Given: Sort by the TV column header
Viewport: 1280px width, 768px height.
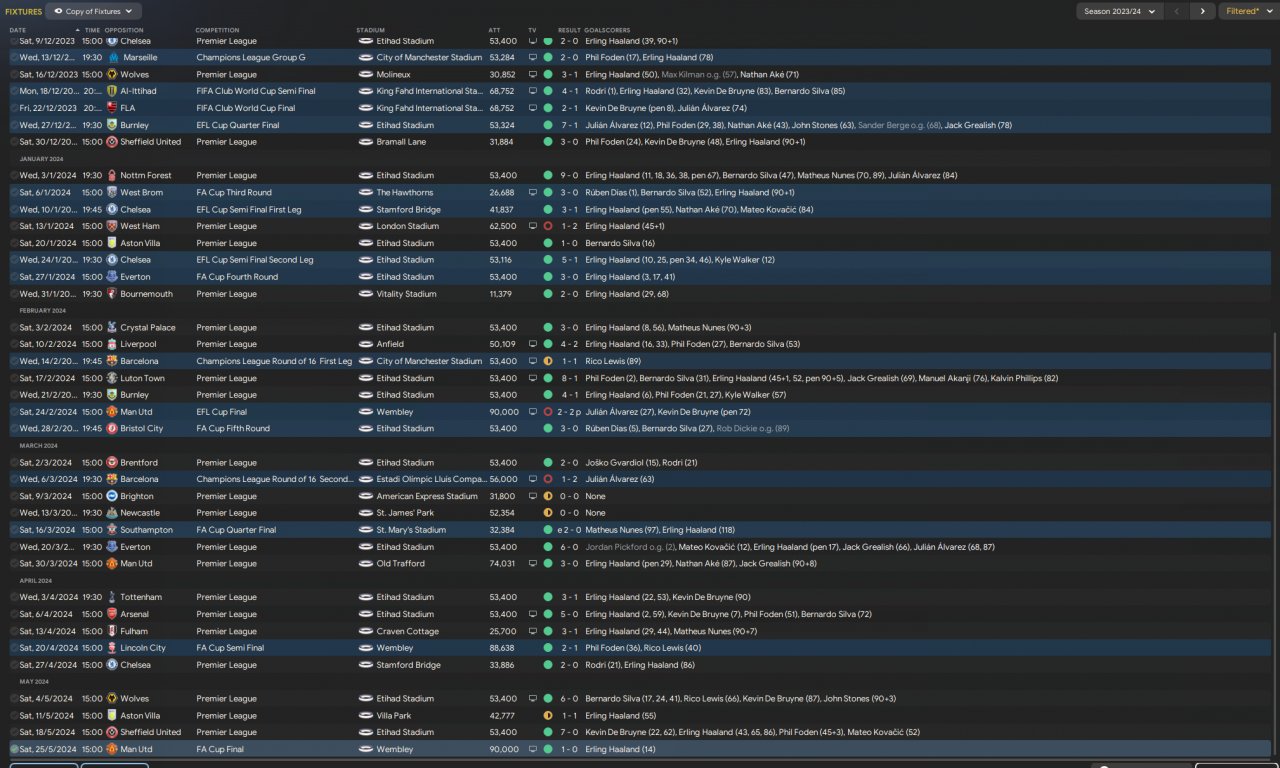Looking at the screenshot, I should tap(532, 30).
